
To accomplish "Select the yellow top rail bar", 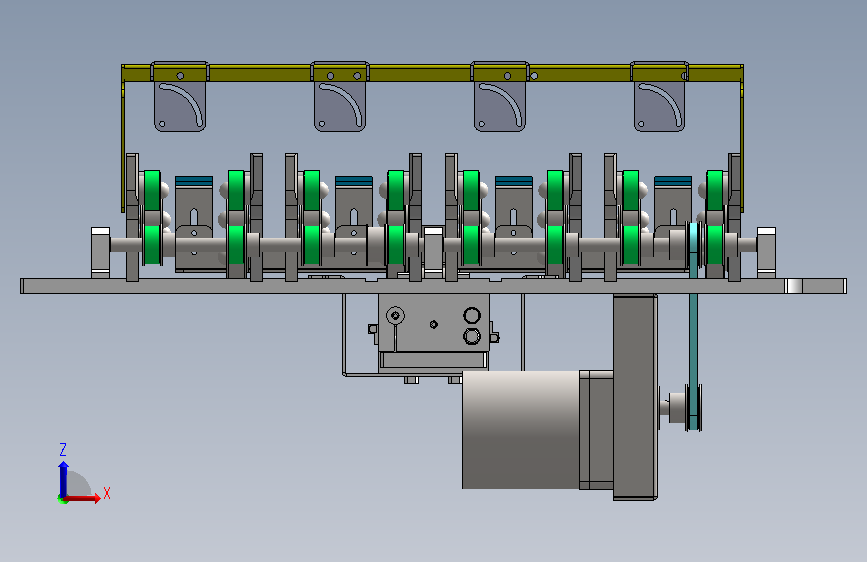I will click(x=432, y=73).
